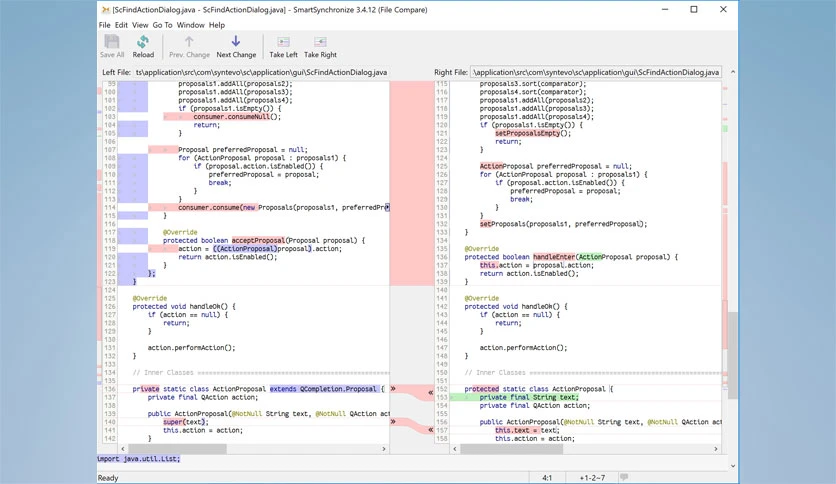Reload the compared files
The image size is (836, 484).
tap(143, 46)
